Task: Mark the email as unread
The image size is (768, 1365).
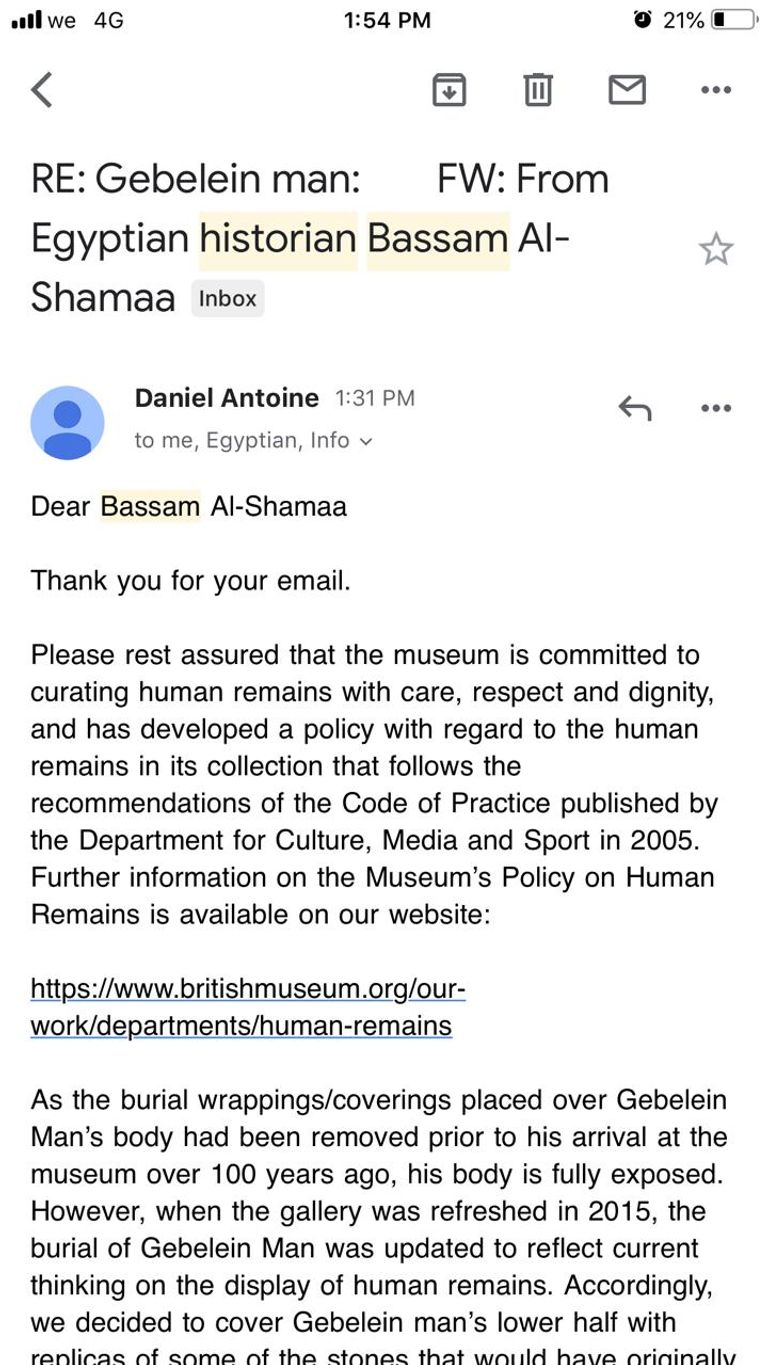Action: click(627, 90)
